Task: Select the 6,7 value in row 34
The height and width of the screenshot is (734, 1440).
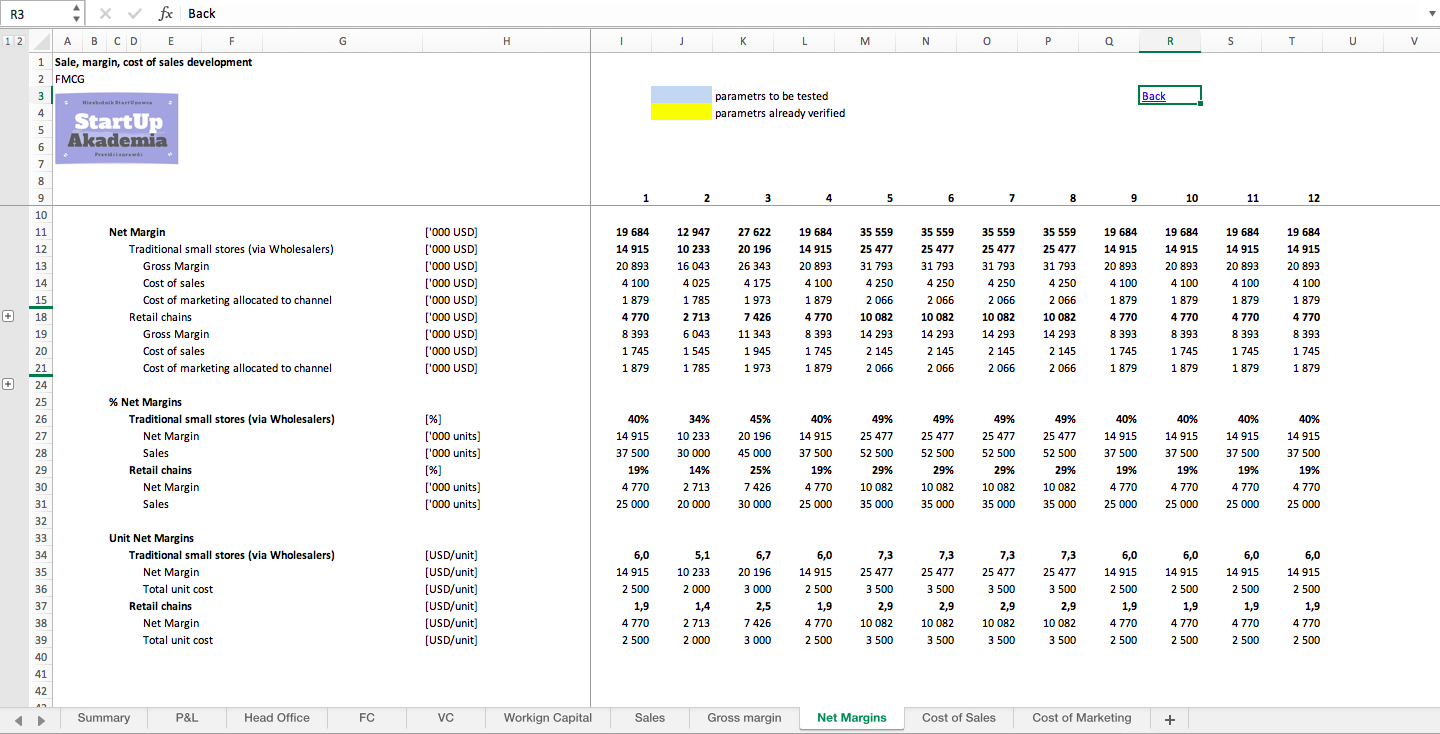Action: (x=763, y=555)
